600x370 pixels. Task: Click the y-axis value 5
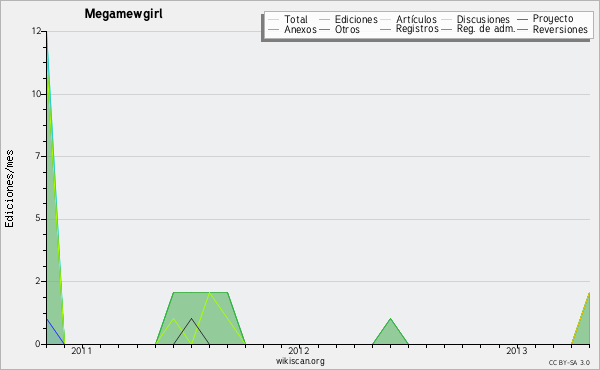click(38, 218)
